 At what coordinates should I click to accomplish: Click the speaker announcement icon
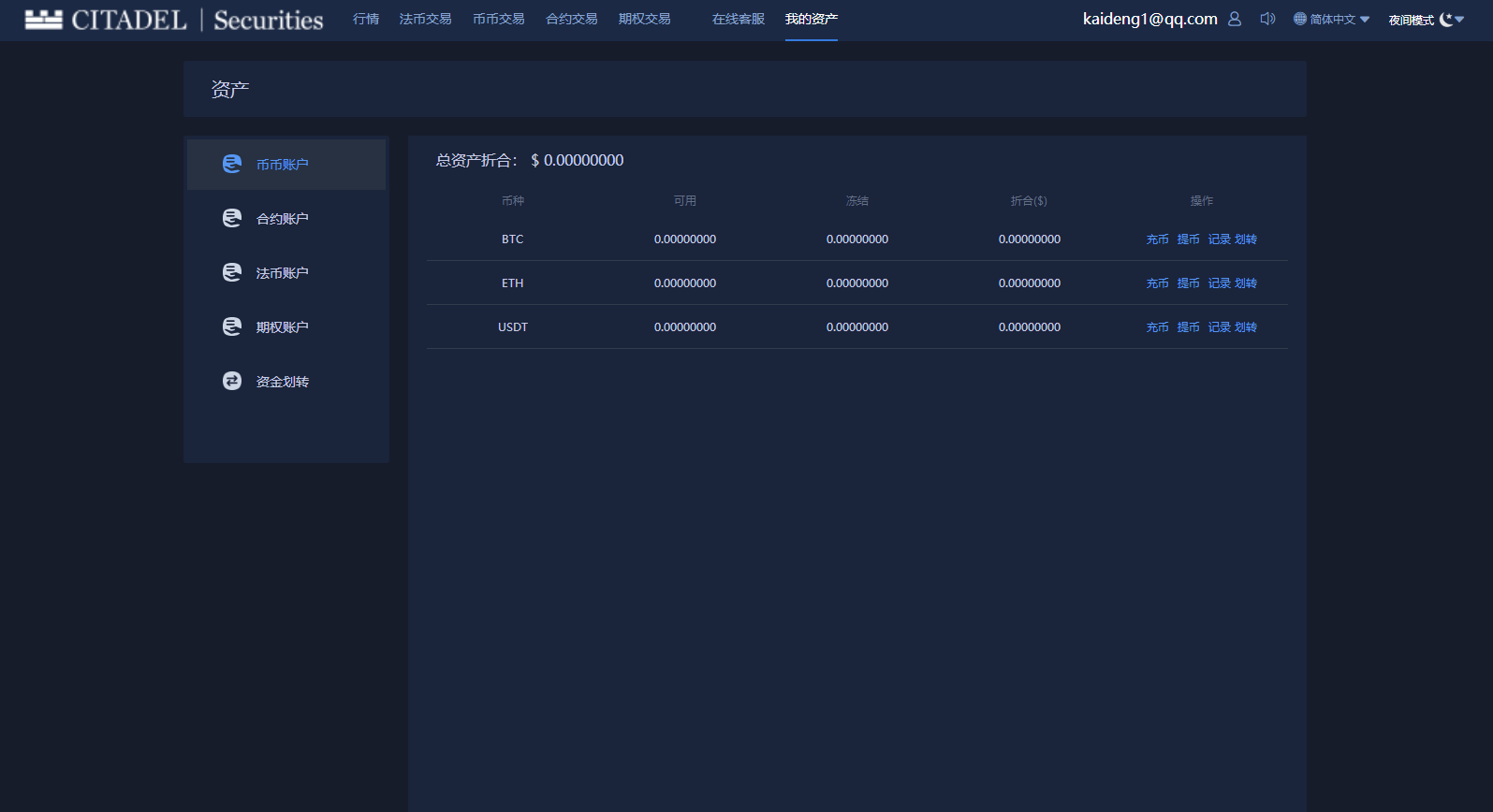pos(1267,19)
